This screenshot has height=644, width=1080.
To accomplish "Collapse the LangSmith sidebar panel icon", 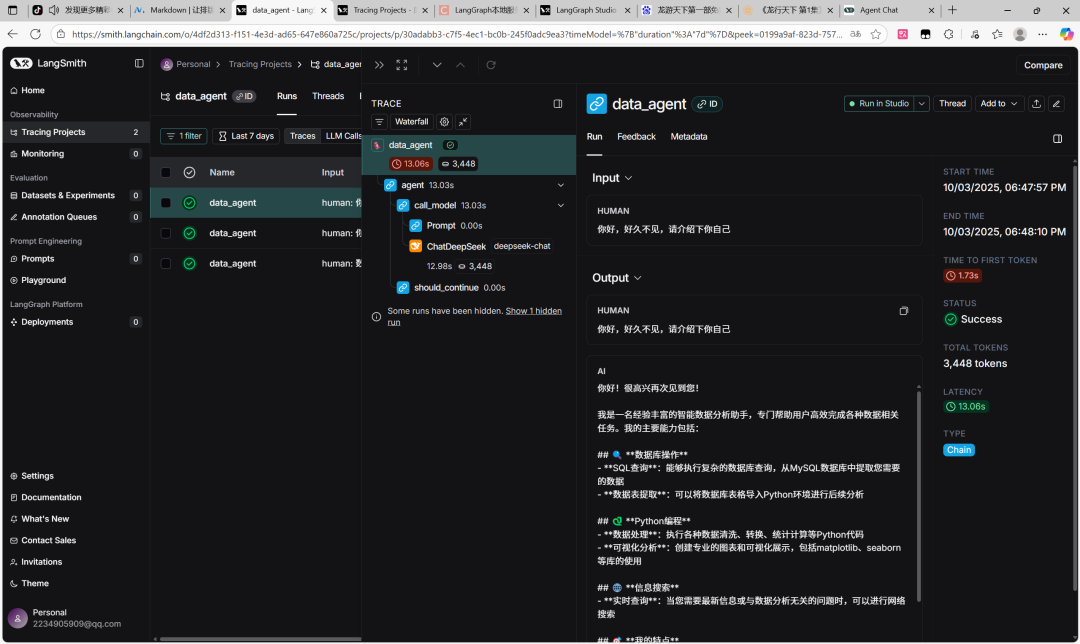I will [x=139, y=63].
